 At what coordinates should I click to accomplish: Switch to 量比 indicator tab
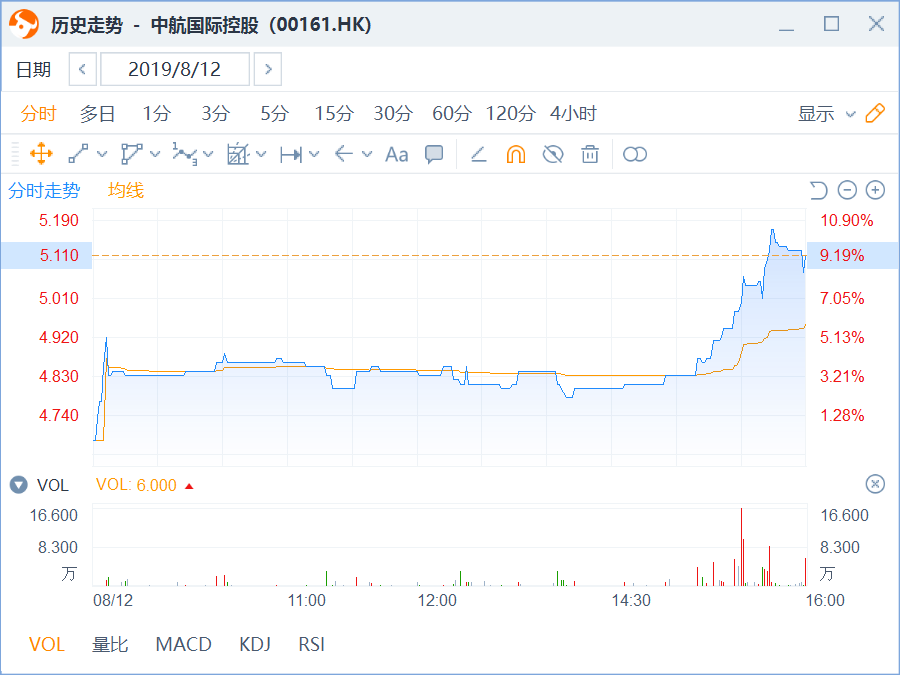point(110,644)
